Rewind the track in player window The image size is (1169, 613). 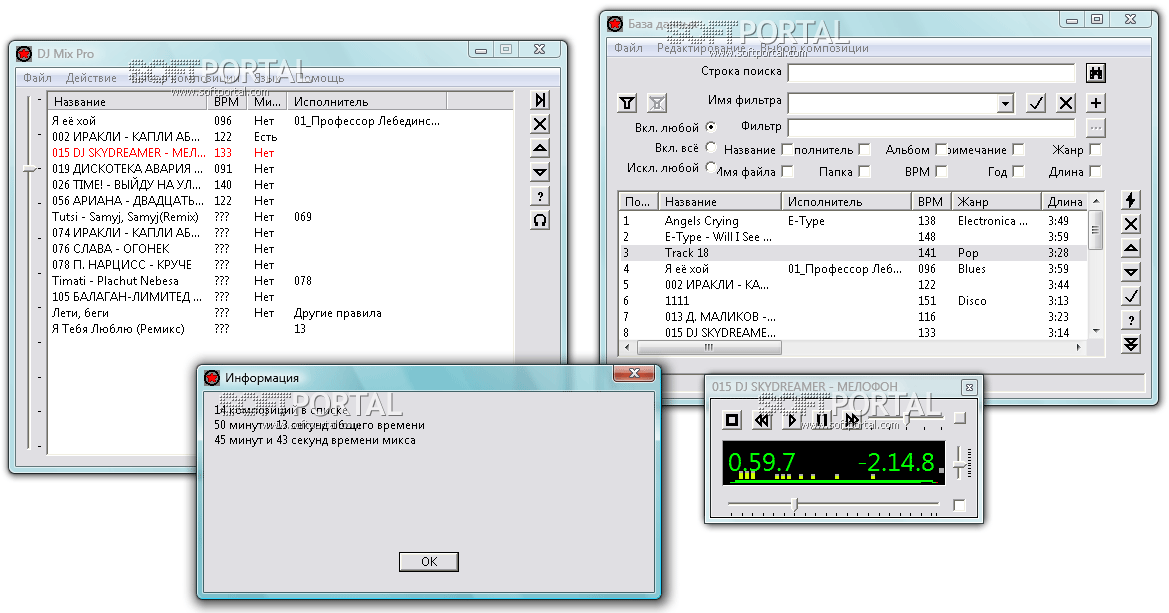[762, 421]
